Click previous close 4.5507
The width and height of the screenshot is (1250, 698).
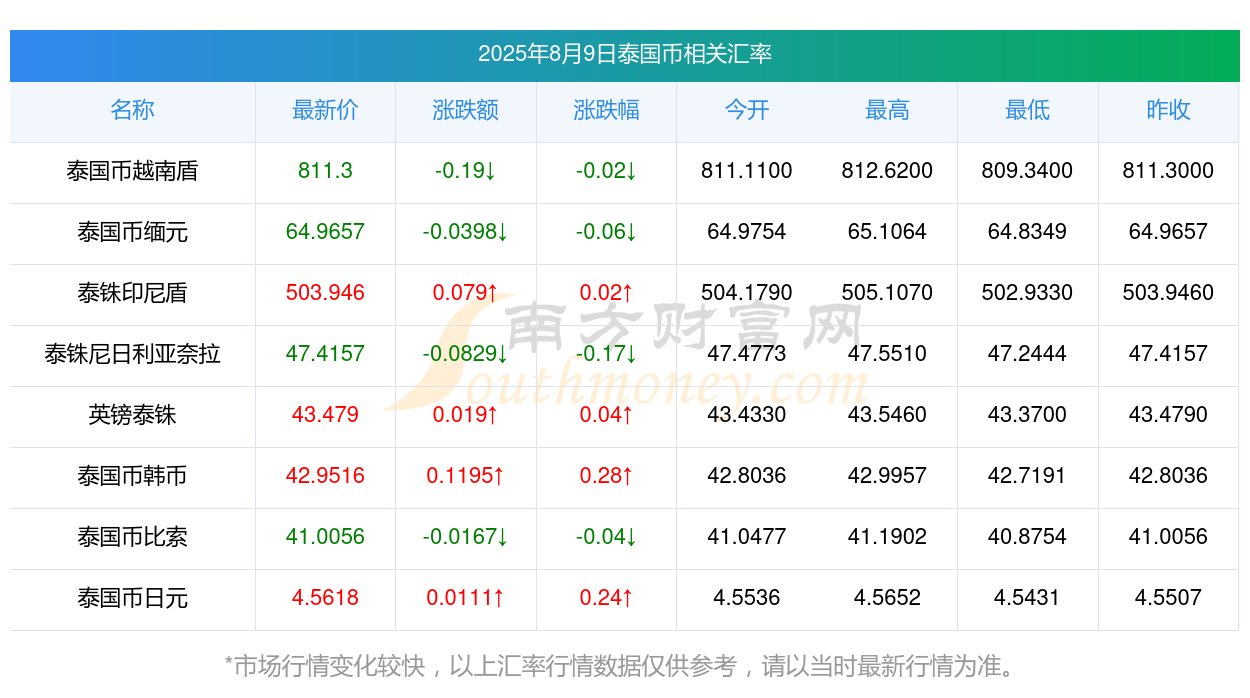click(1168, 598)
